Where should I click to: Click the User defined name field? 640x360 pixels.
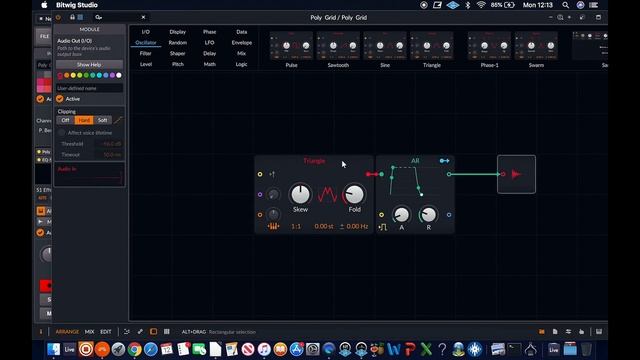(89, 88)
